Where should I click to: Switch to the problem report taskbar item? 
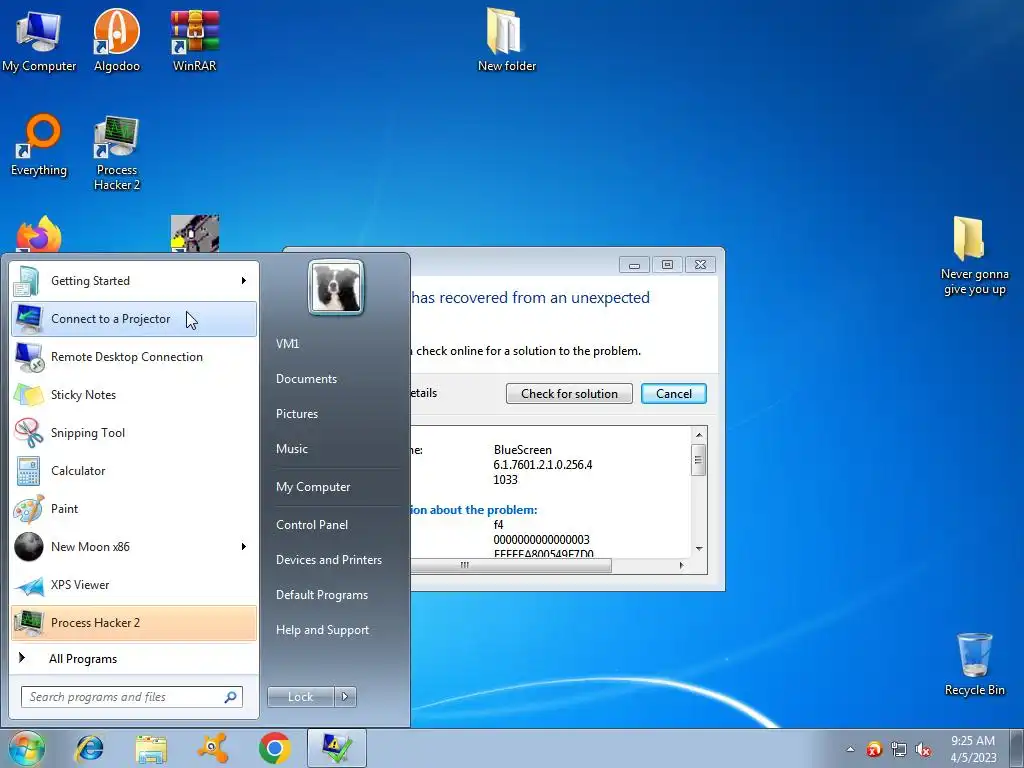pos(336,748)
